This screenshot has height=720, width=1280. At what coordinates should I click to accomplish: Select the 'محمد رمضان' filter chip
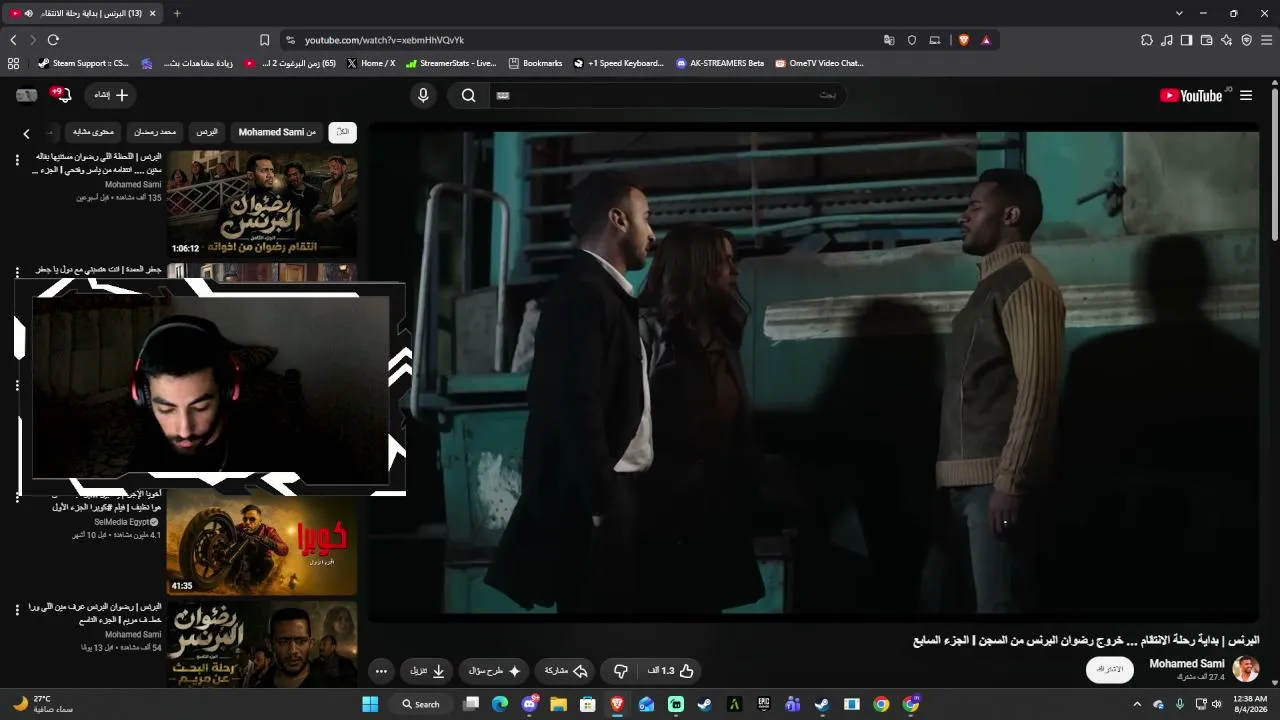click(156, 132)
